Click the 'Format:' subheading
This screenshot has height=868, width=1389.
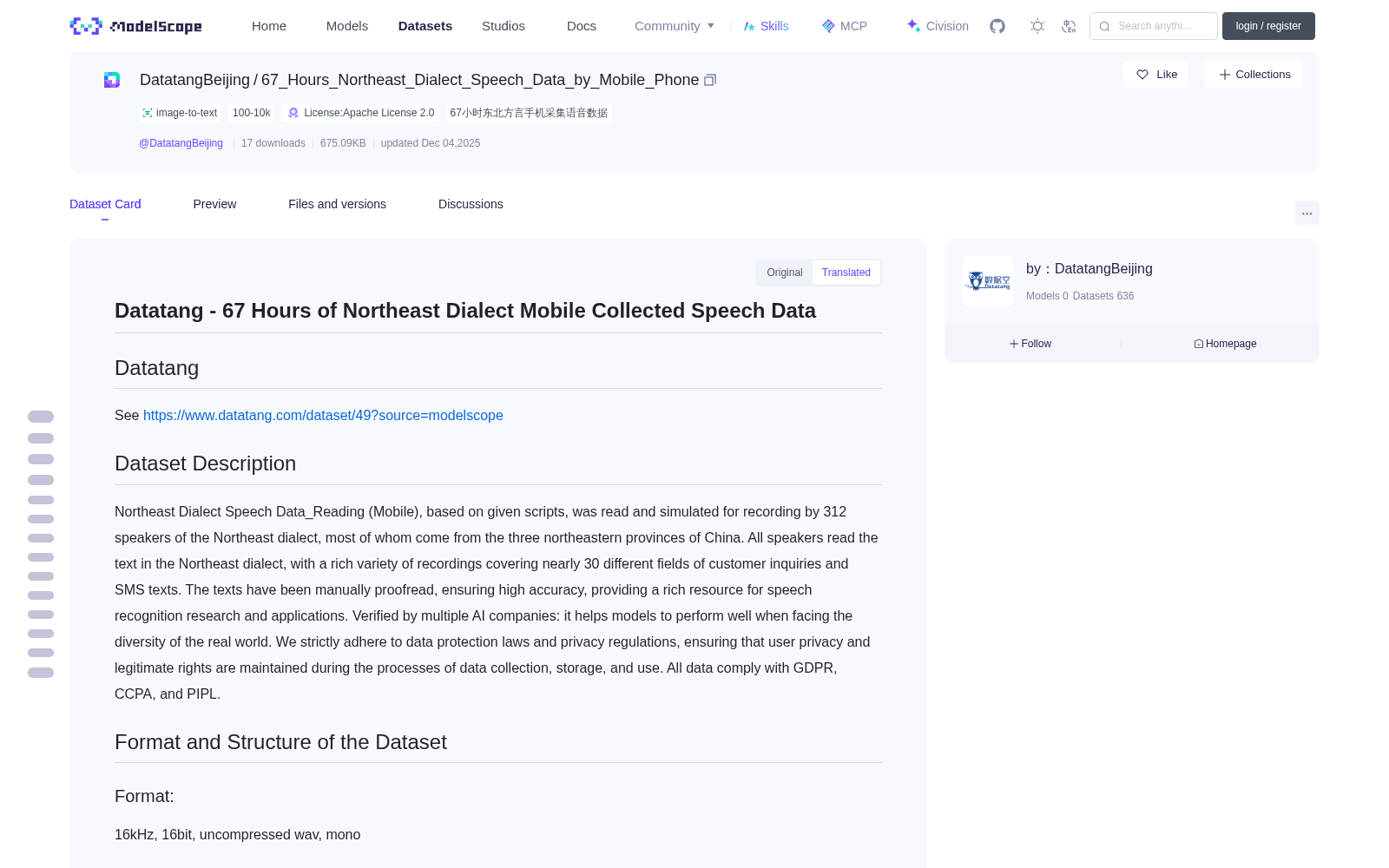point(144,796)
